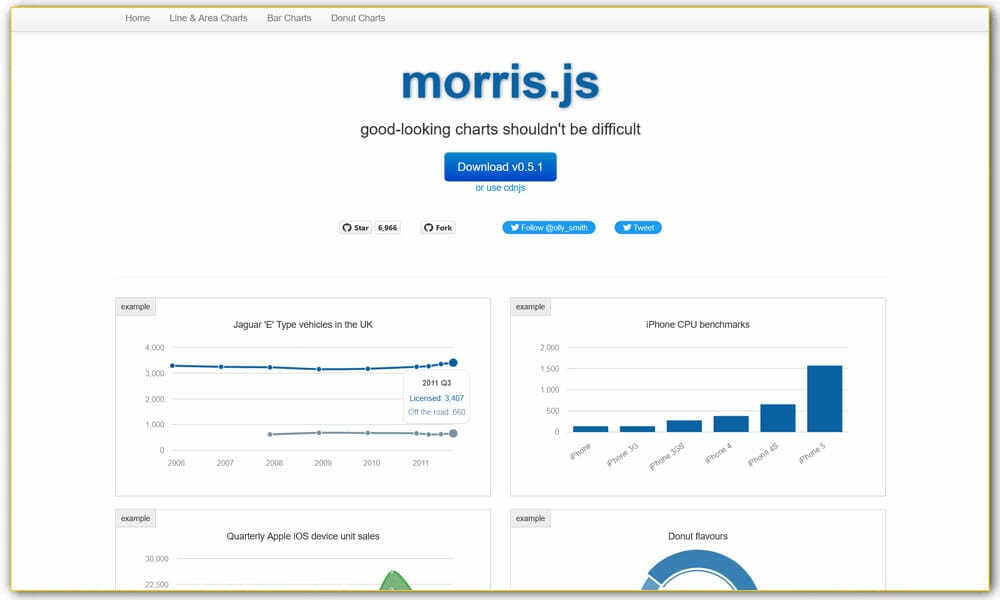Open the Donut Charts page

(358, 17)
